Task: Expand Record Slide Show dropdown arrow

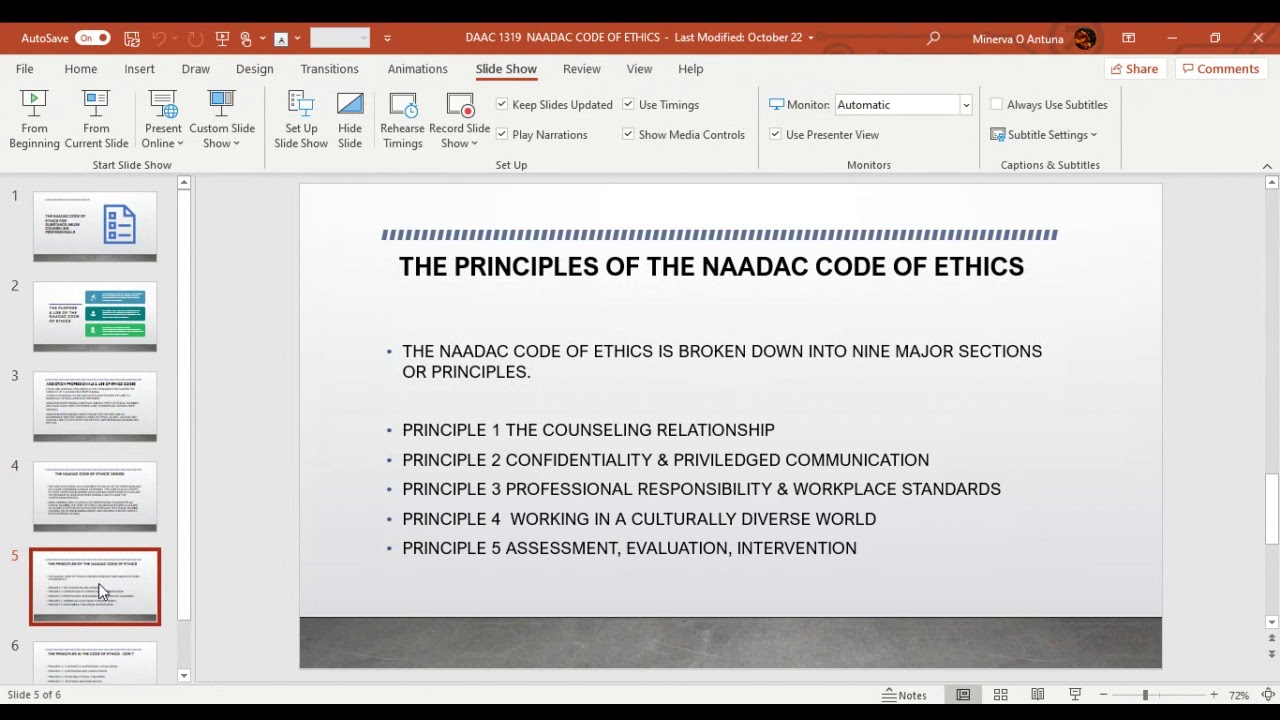Action: (473, 144)
